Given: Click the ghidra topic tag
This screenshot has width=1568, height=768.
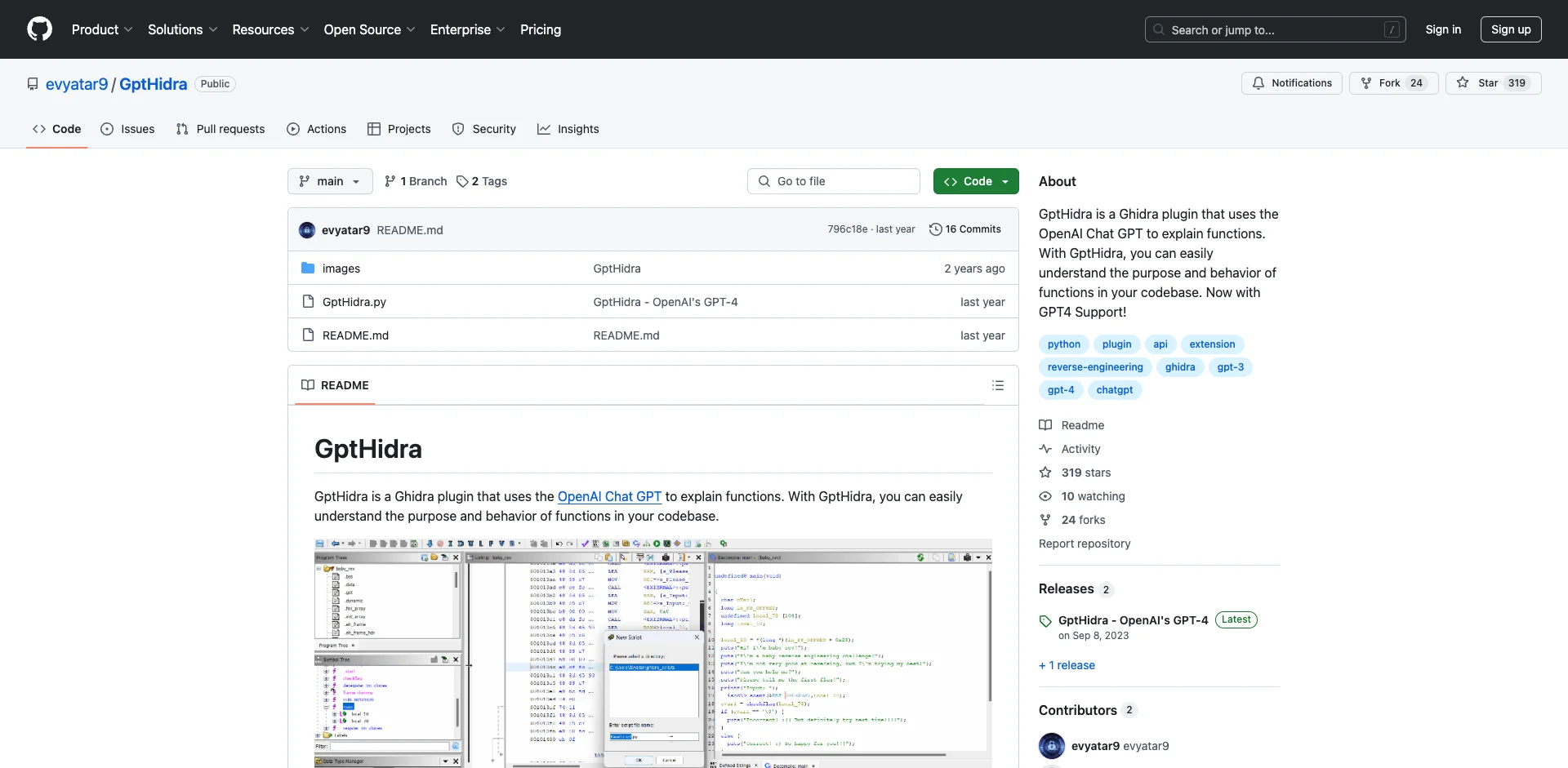Looking at the screenshot, I should coord(1180,367).
